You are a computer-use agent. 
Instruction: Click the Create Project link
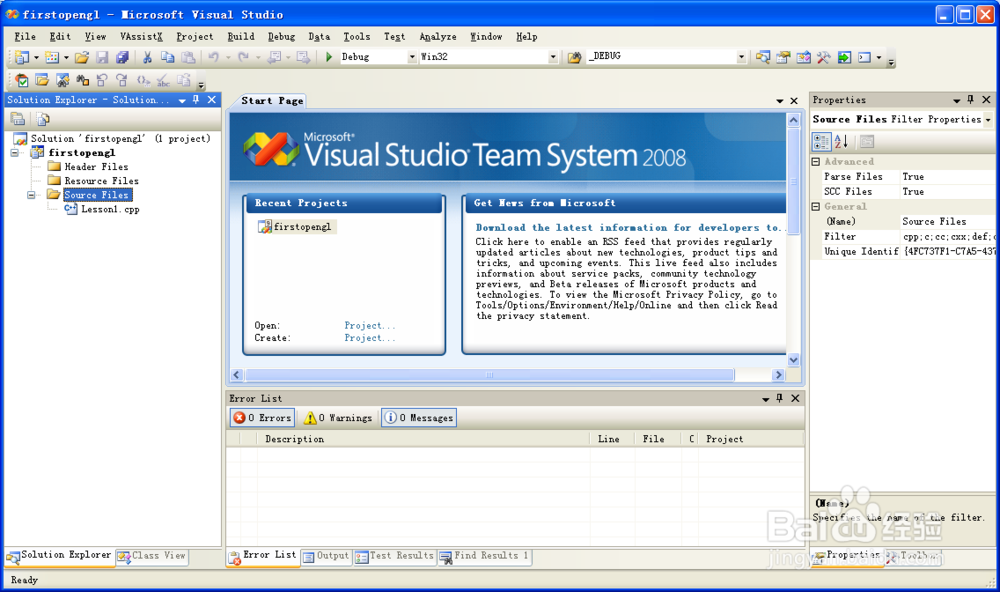(370, 338)
